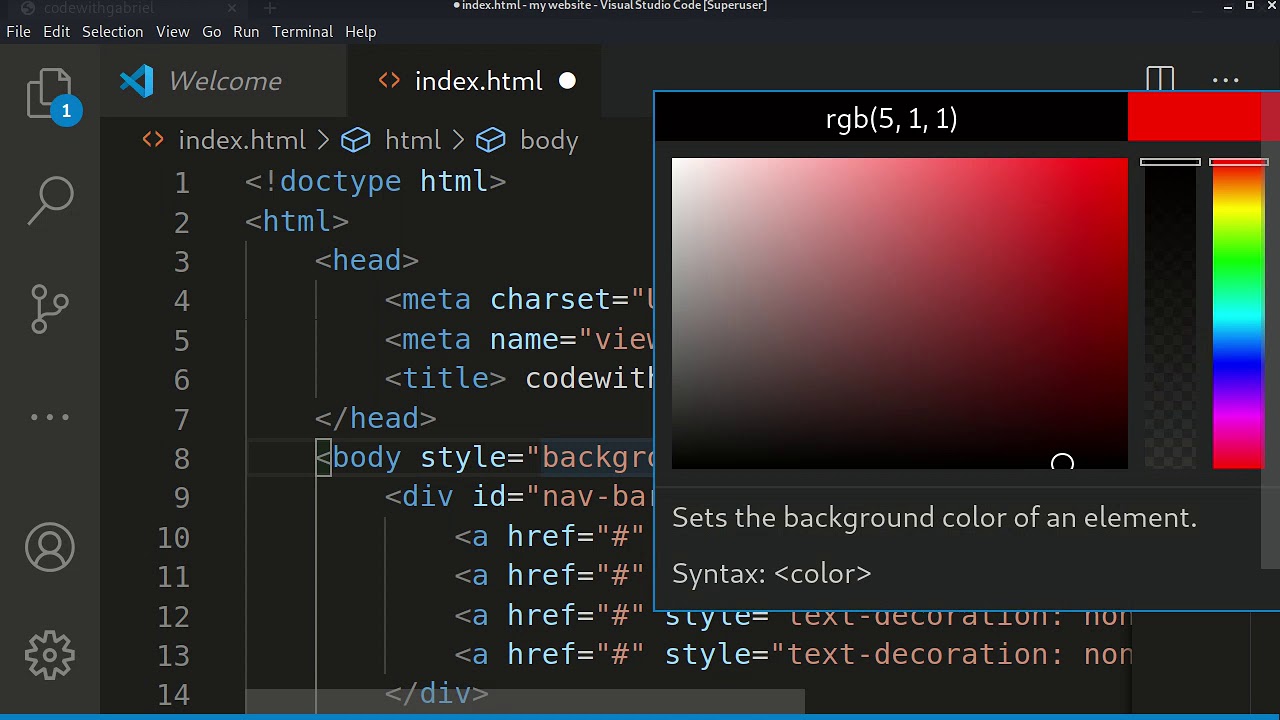This screenshot has height=720, width=1280.
Task: Switch to the Welcome tab
Action: pyautogui.click(x=224, y=81)
